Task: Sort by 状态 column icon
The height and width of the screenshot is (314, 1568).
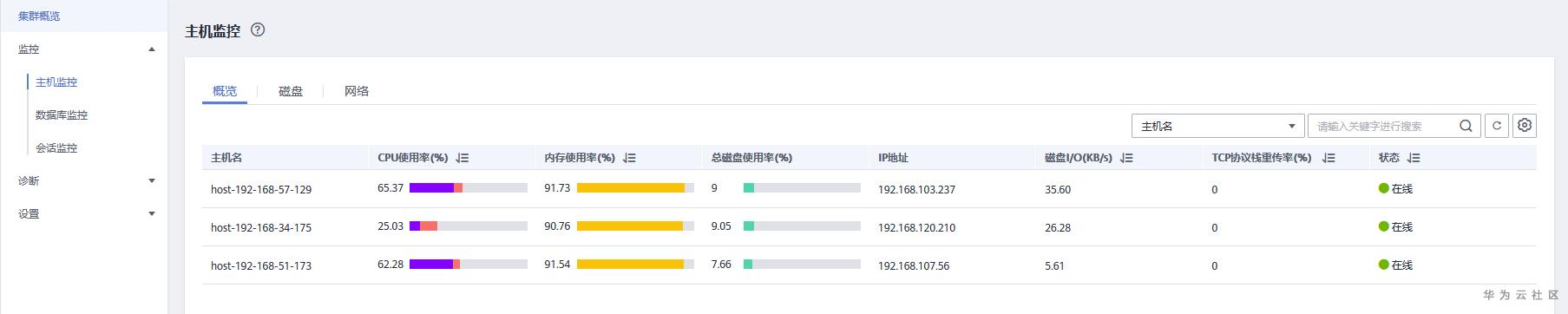Action: (x=1414, y=158)
